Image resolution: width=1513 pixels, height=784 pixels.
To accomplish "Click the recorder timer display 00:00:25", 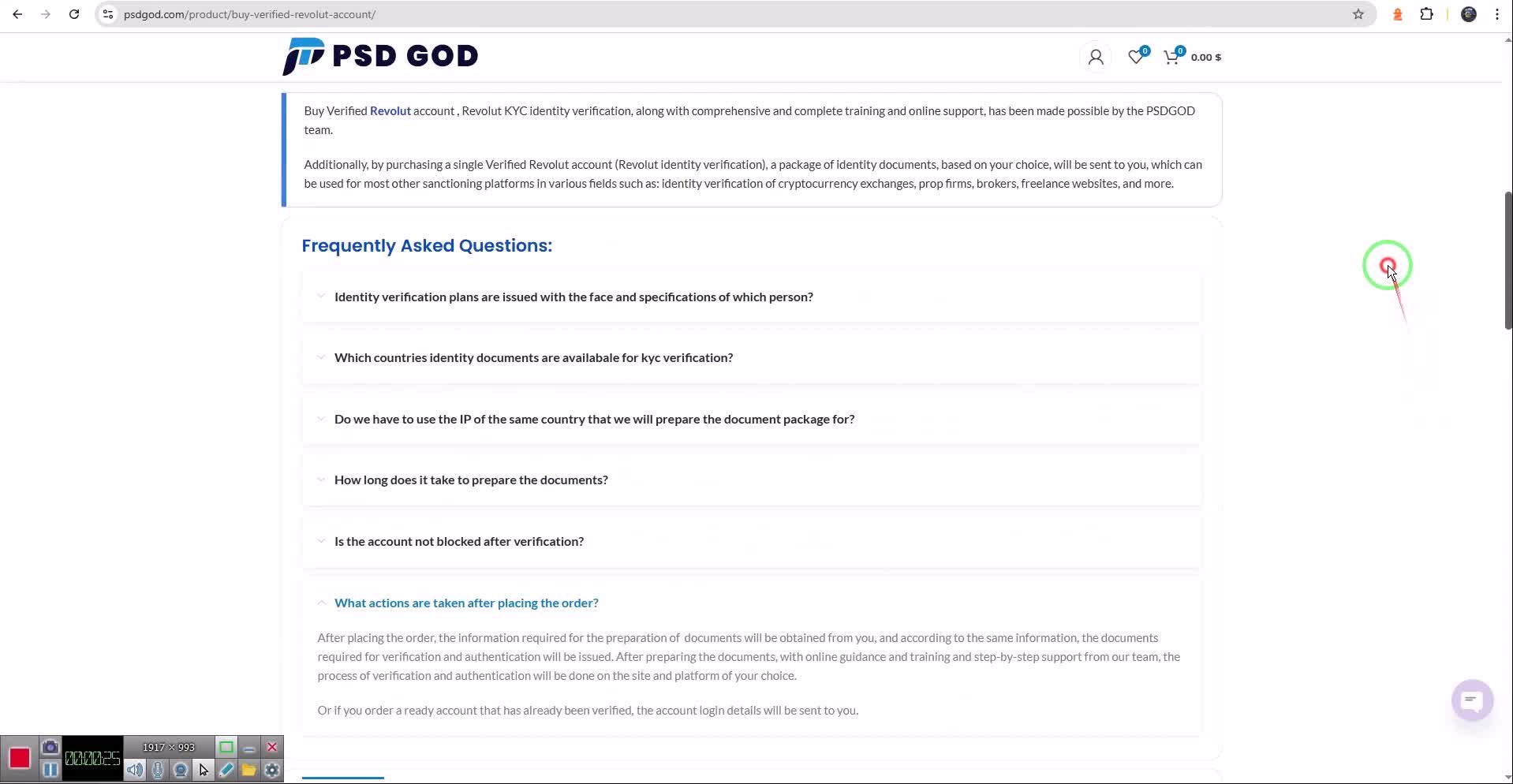I will pyautogui.click(x=93, y=759).
